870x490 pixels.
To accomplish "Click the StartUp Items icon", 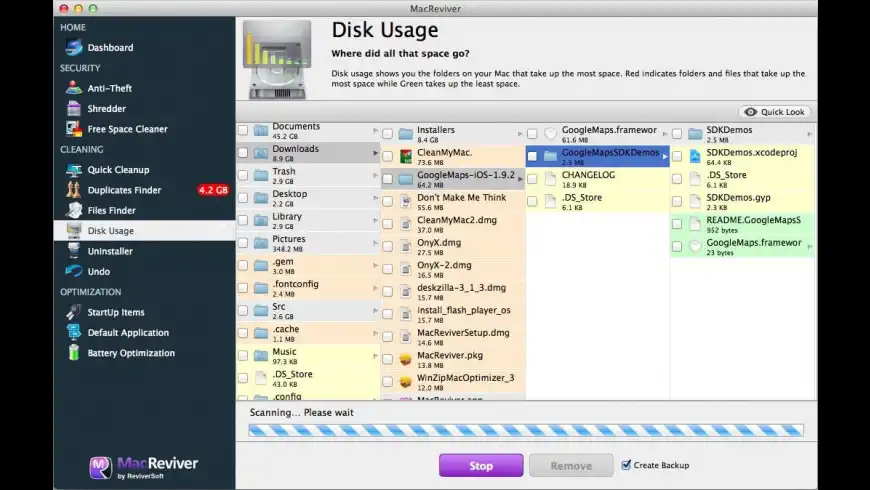I will point(74,312).
